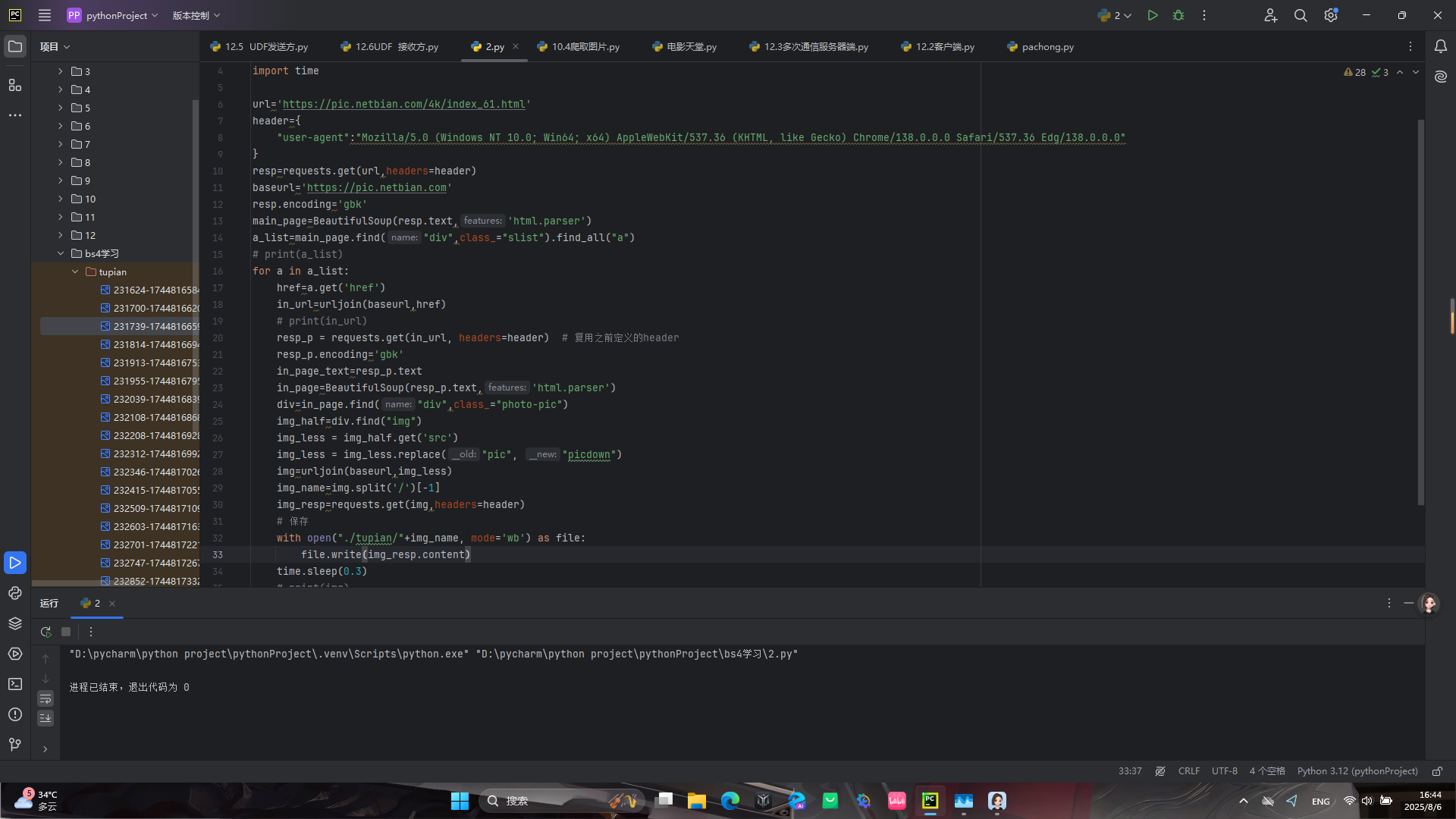Open the Python Packages layers icon
Screen dimensions: 1456x819
coord(15,623)
